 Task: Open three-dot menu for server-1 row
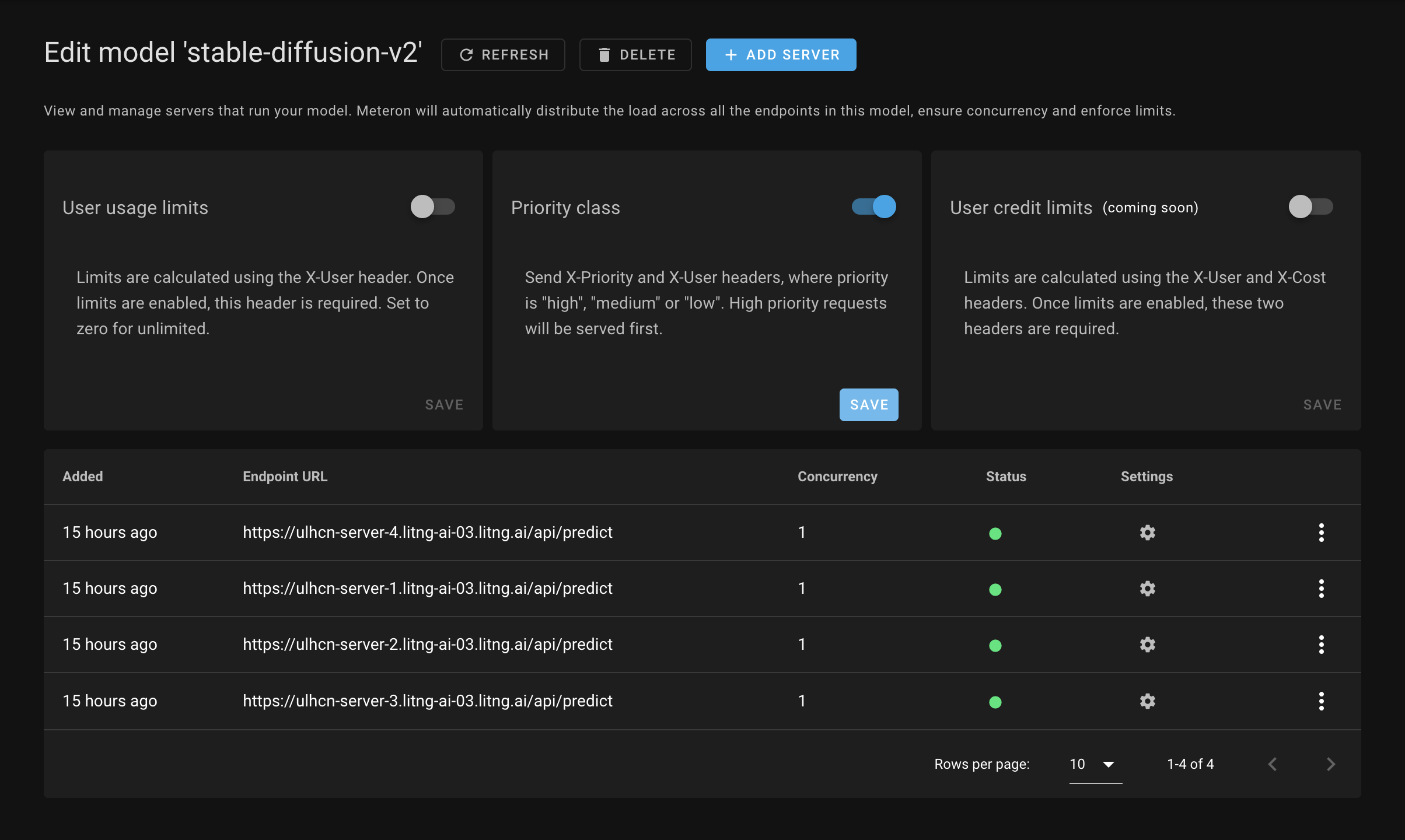(x=1321, y=589)
